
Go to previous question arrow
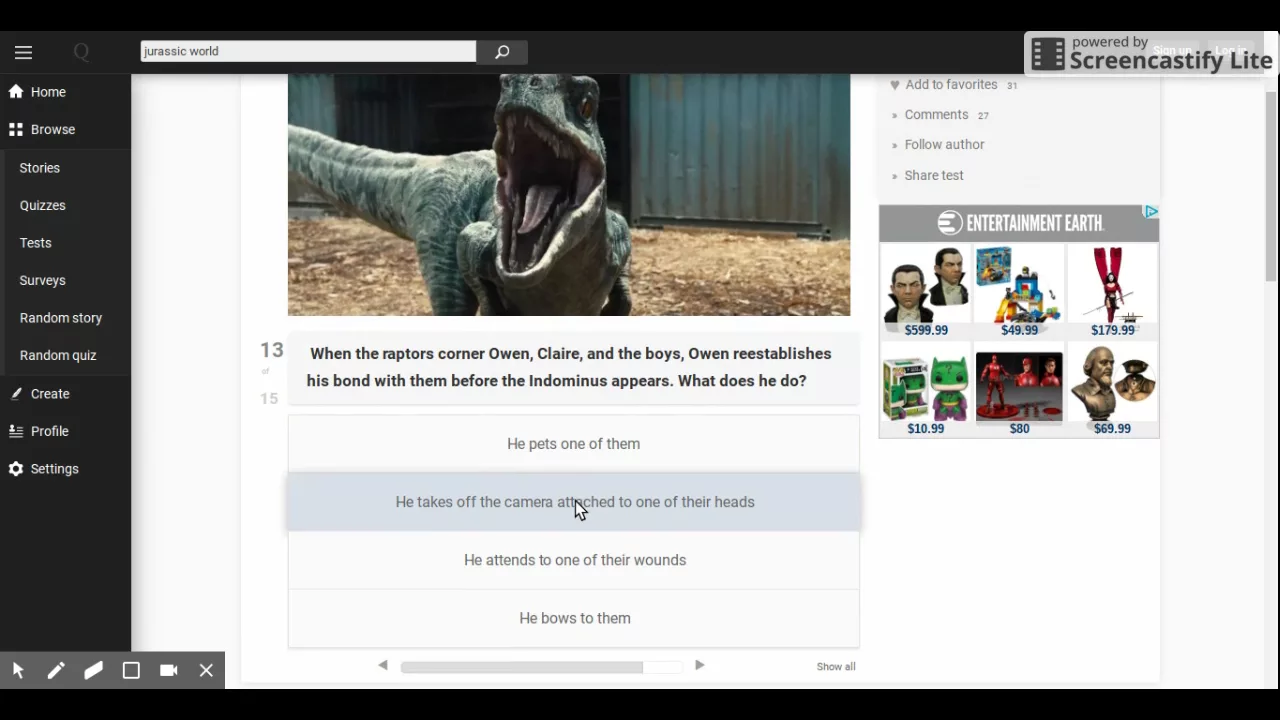coord(383,665)
